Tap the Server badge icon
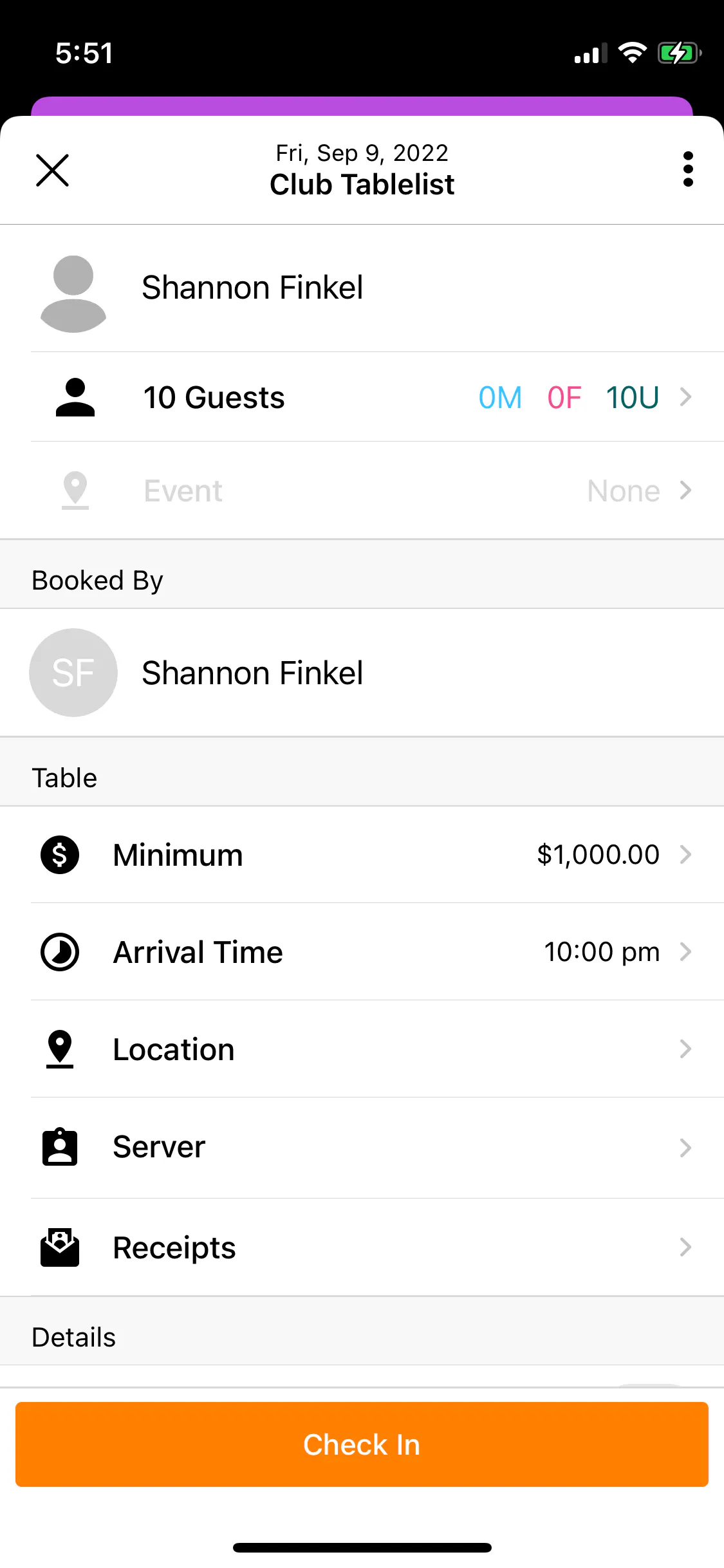 click(60, 1147)
